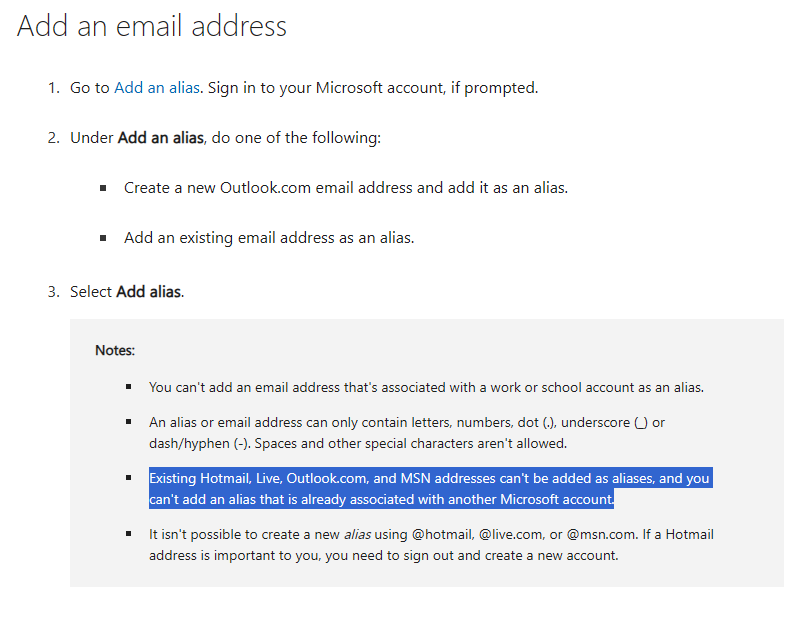794x623 pixels.
Task: Click the square bullet before 'Add an existing email'
Action: pos(103,238)
